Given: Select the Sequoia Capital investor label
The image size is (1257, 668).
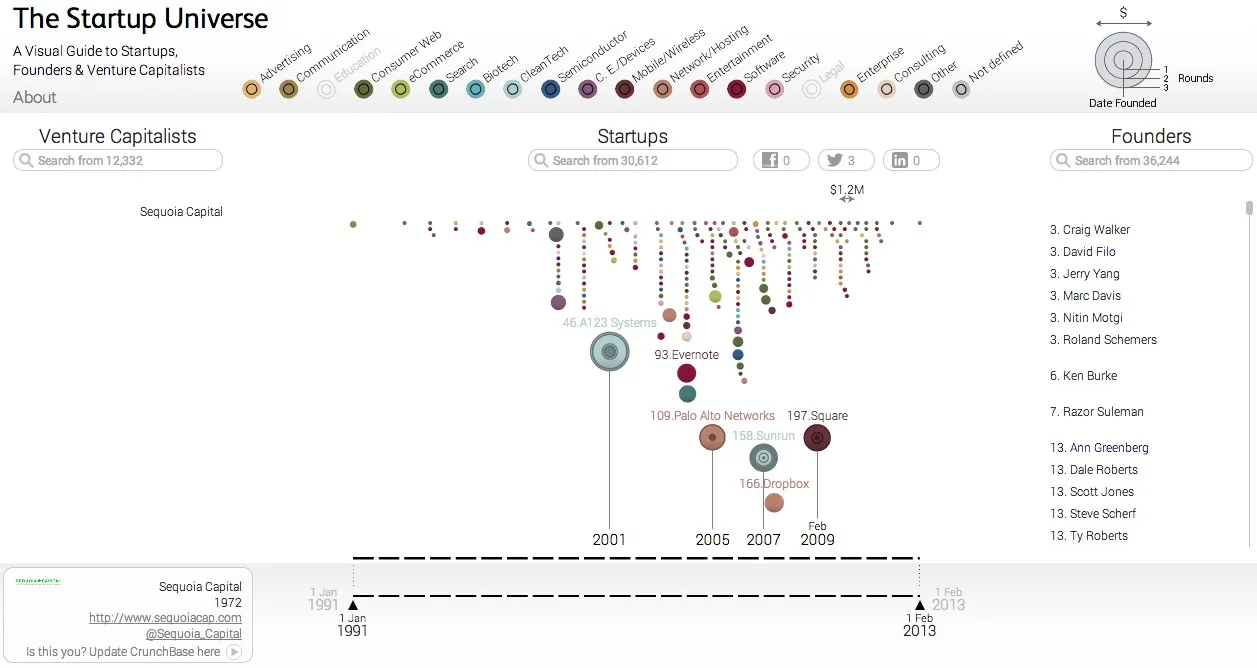Looking at the screenshot, I should (182, 212).
